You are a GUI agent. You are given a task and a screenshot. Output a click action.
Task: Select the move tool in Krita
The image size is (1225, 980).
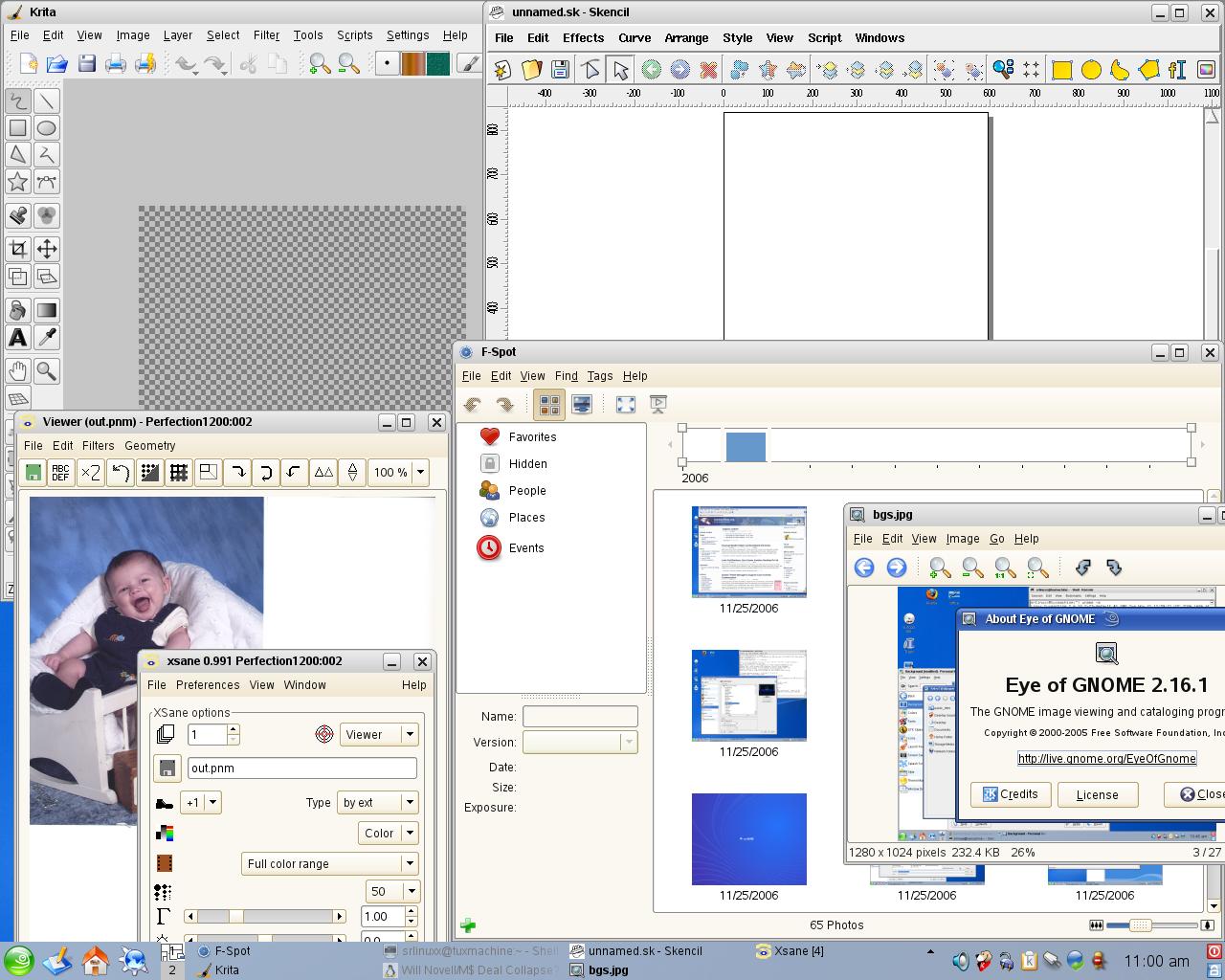click(46, 249)
